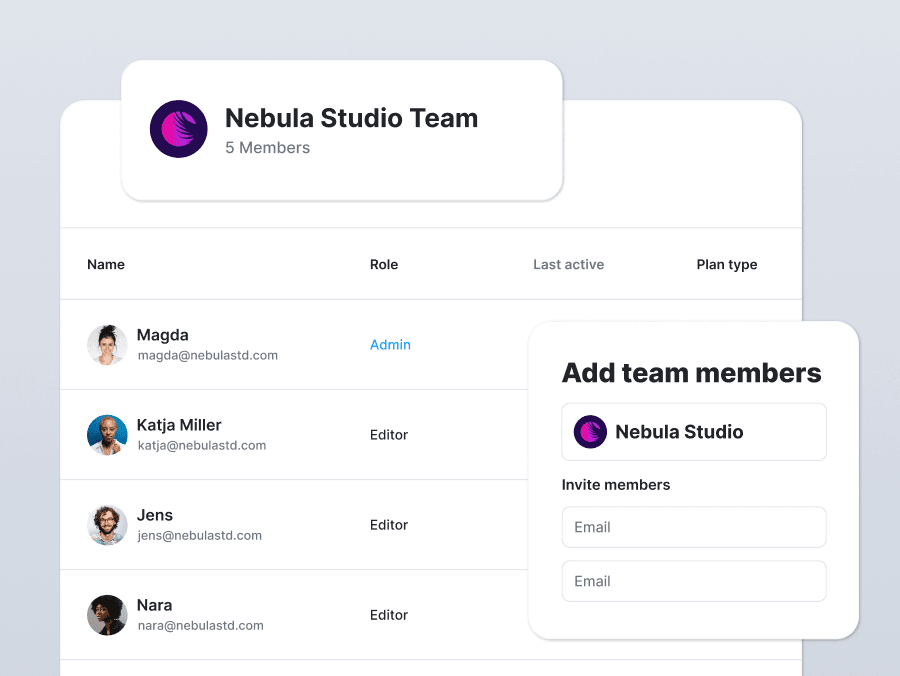Click the first Email input field
The height and width of the screenshot is (676, 900).
694,527
